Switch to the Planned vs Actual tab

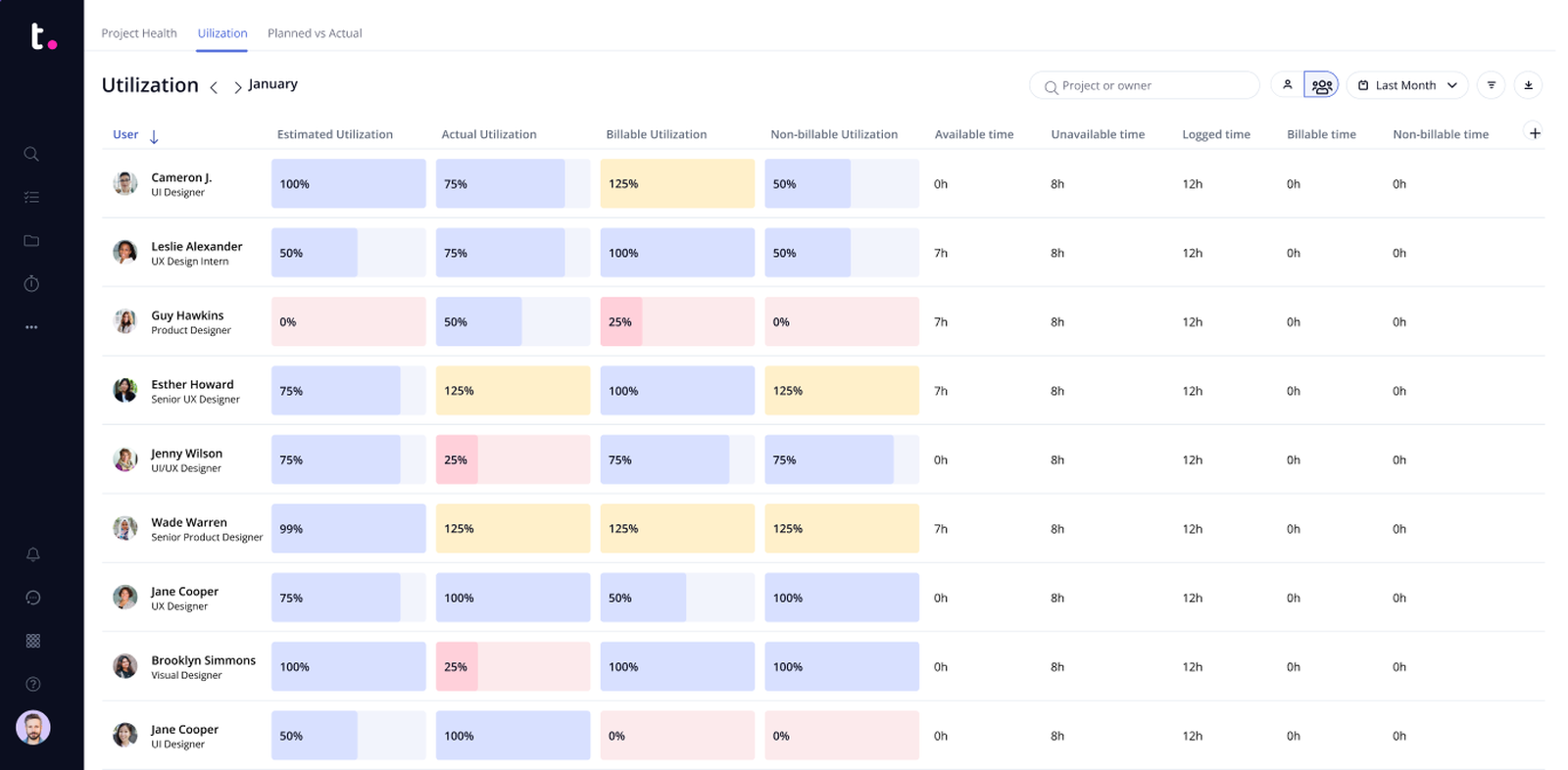[315, 33]
